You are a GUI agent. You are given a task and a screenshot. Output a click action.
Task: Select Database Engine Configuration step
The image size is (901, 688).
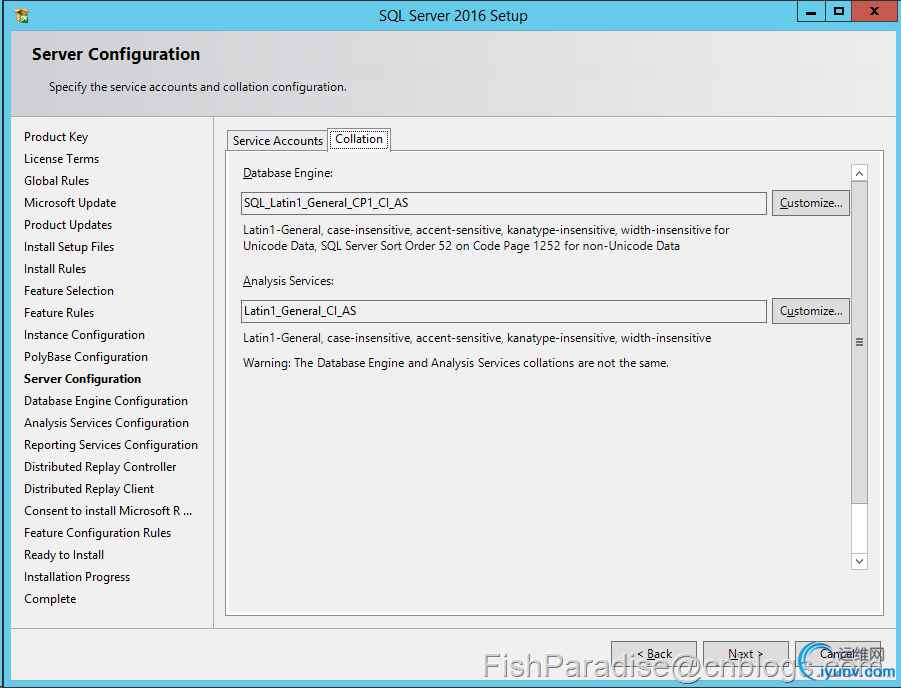(106, 401)
